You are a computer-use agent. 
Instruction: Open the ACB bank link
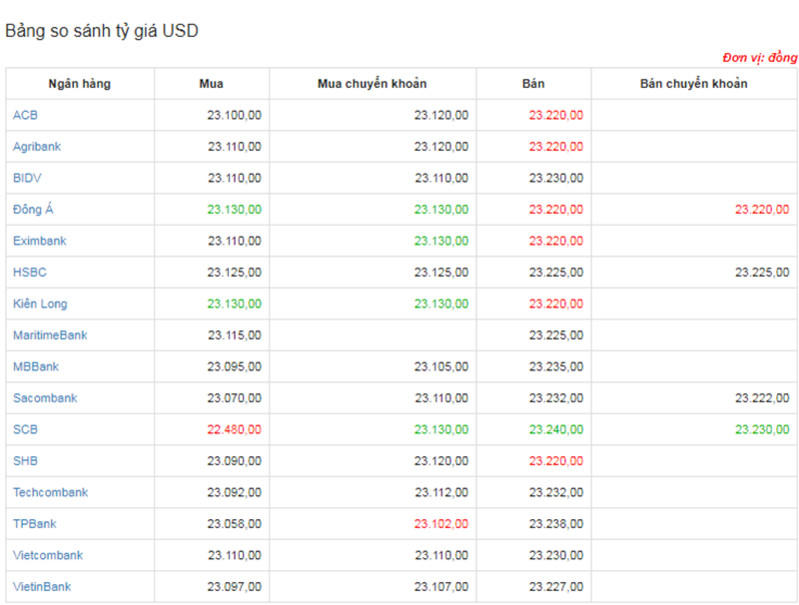pos(25,115)
